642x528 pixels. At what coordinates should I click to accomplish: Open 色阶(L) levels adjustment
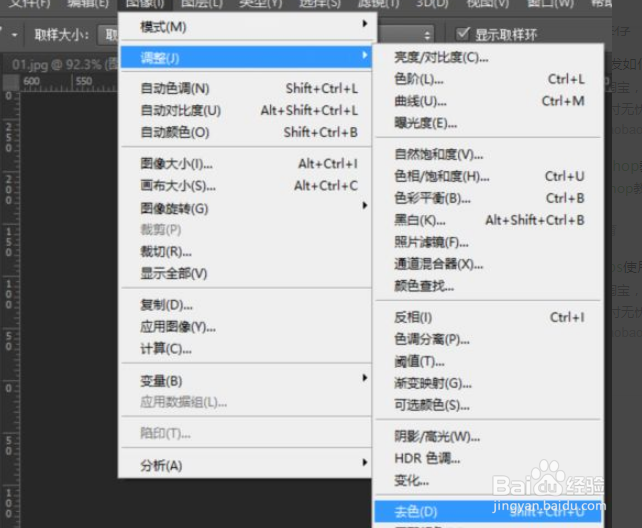tap(489, 79)
